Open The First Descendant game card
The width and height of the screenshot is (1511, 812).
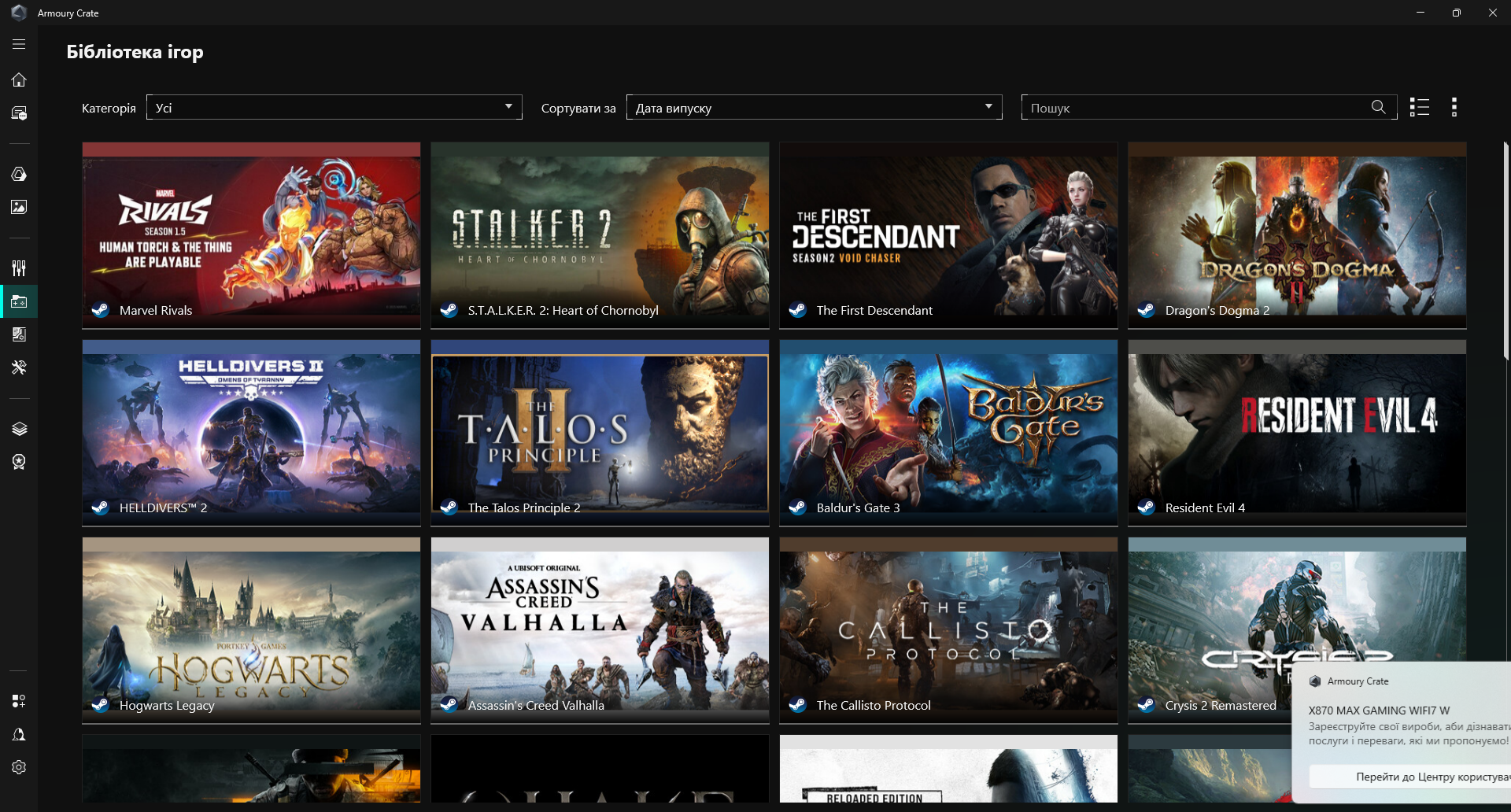[x=949, y=235]
